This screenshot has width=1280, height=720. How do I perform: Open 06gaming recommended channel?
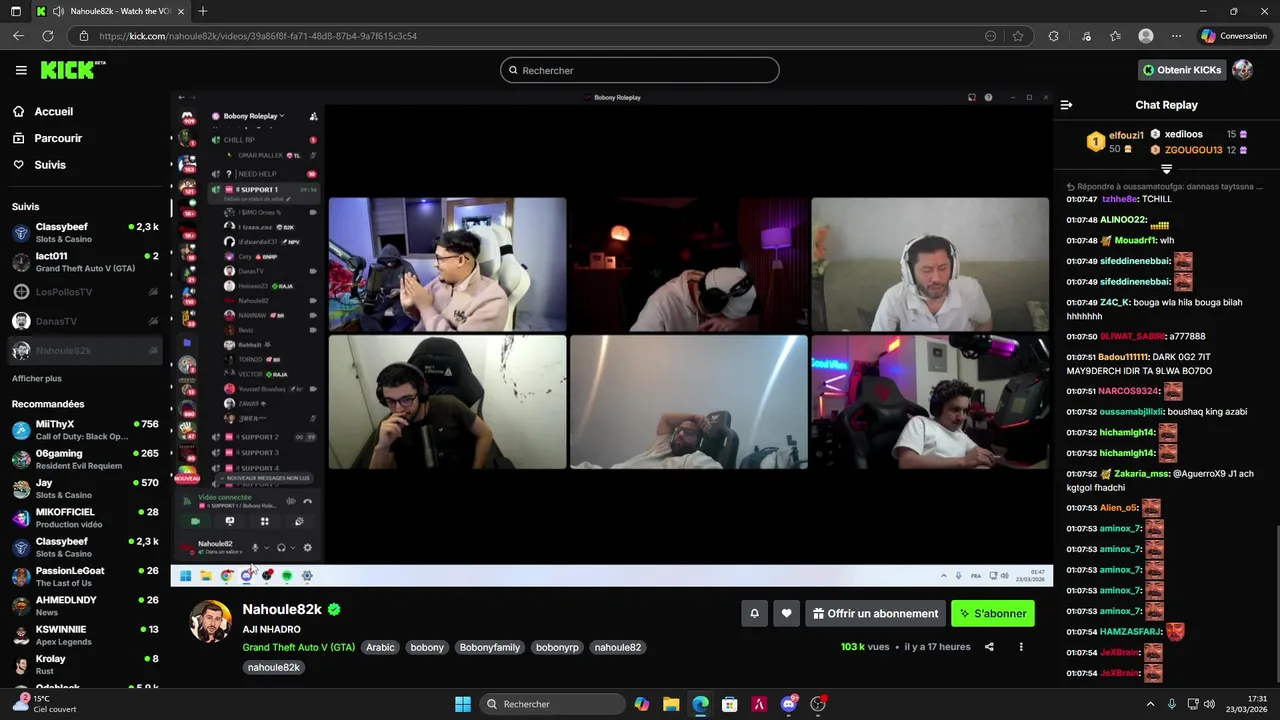[85, 459]
